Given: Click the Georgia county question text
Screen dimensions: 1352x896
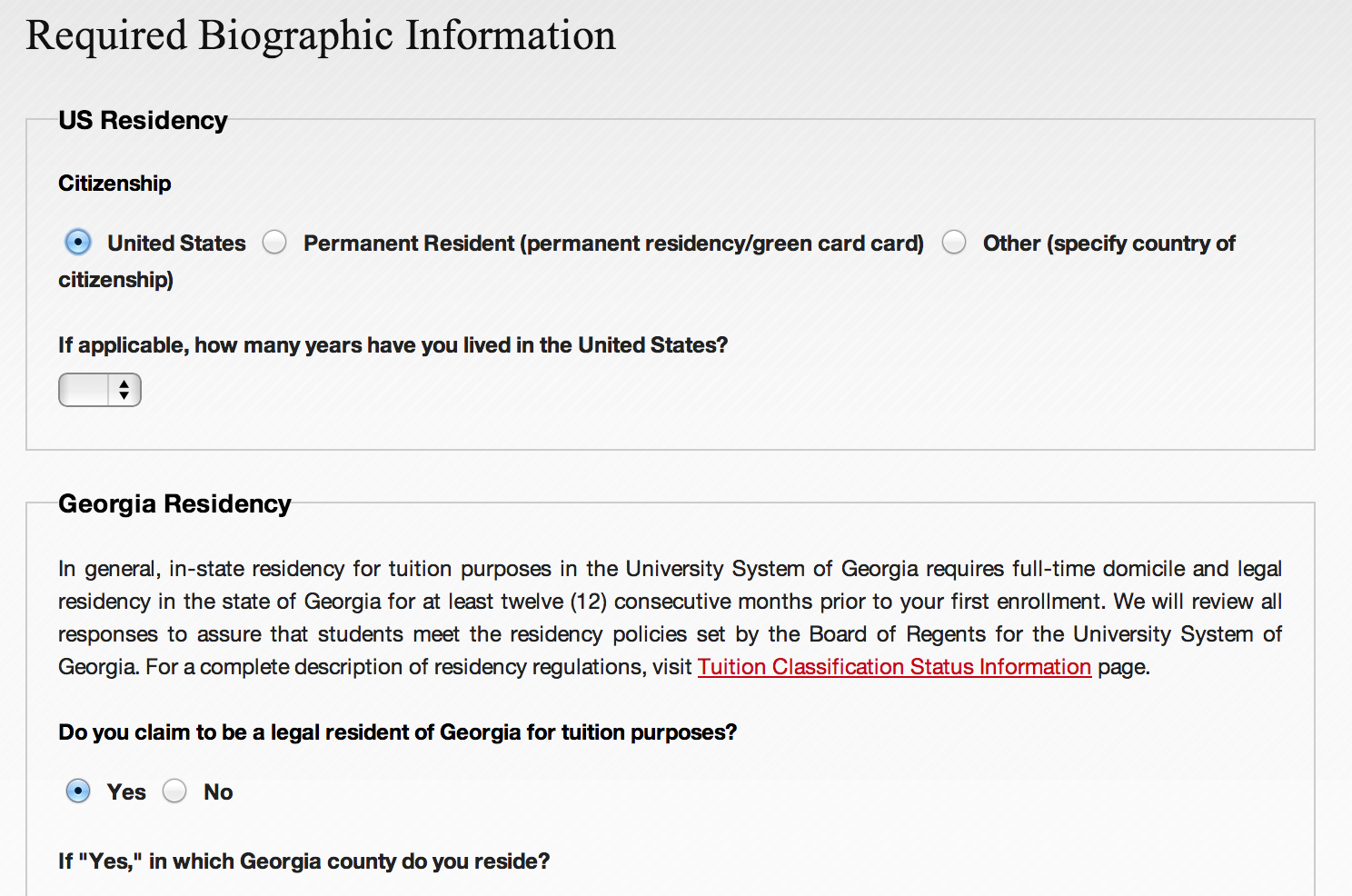Looking at the screenshot, I should pos(303,861).
